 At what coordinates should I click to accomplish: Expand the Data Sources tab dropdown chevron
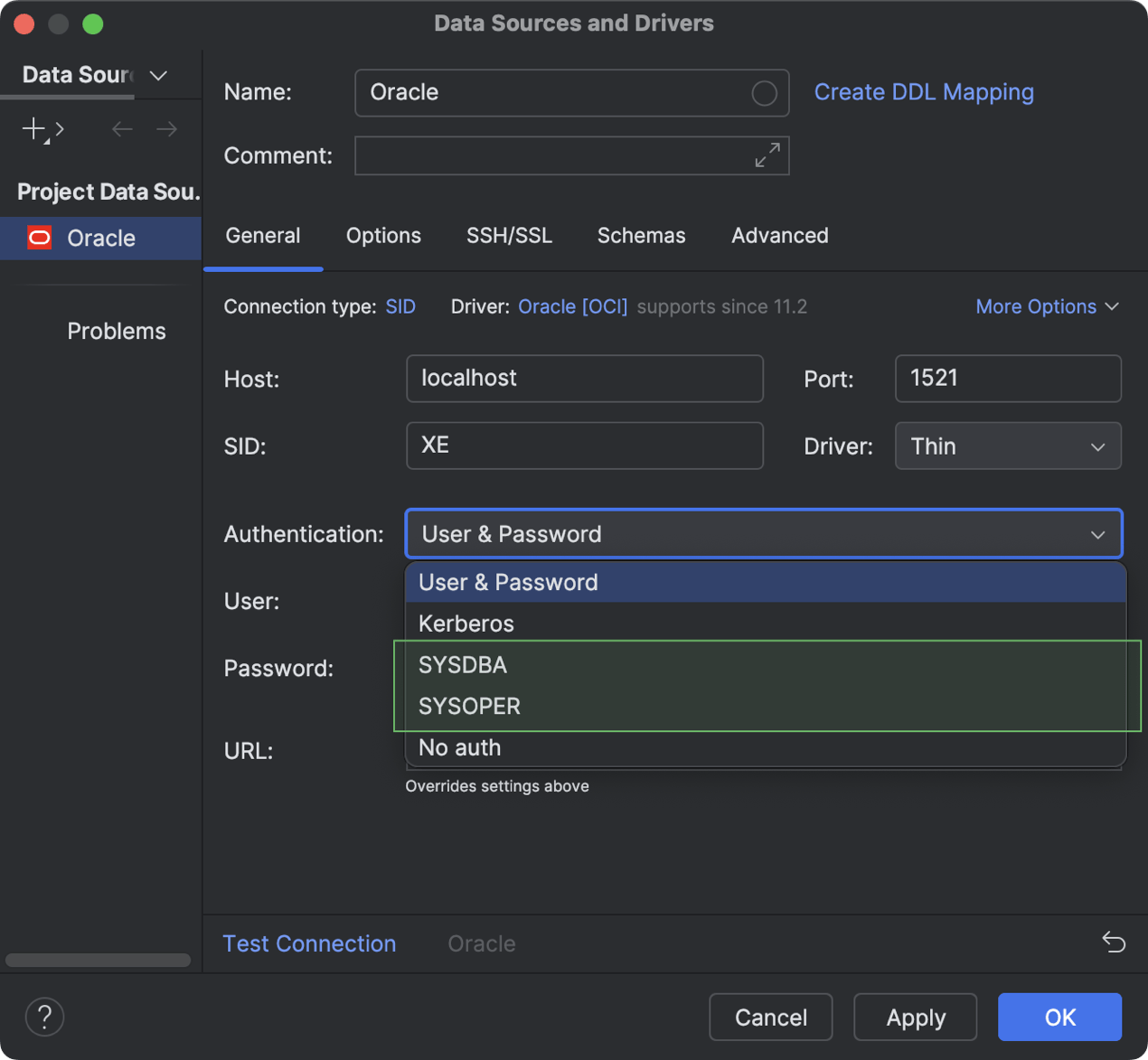pos(159,75)
